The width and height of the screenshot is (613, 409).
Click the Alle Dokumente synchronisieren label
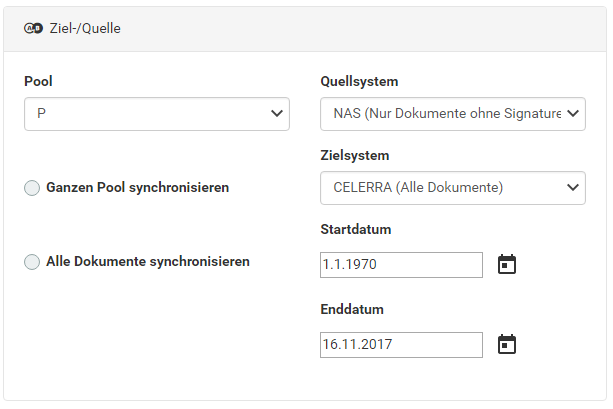pos(148,262)
